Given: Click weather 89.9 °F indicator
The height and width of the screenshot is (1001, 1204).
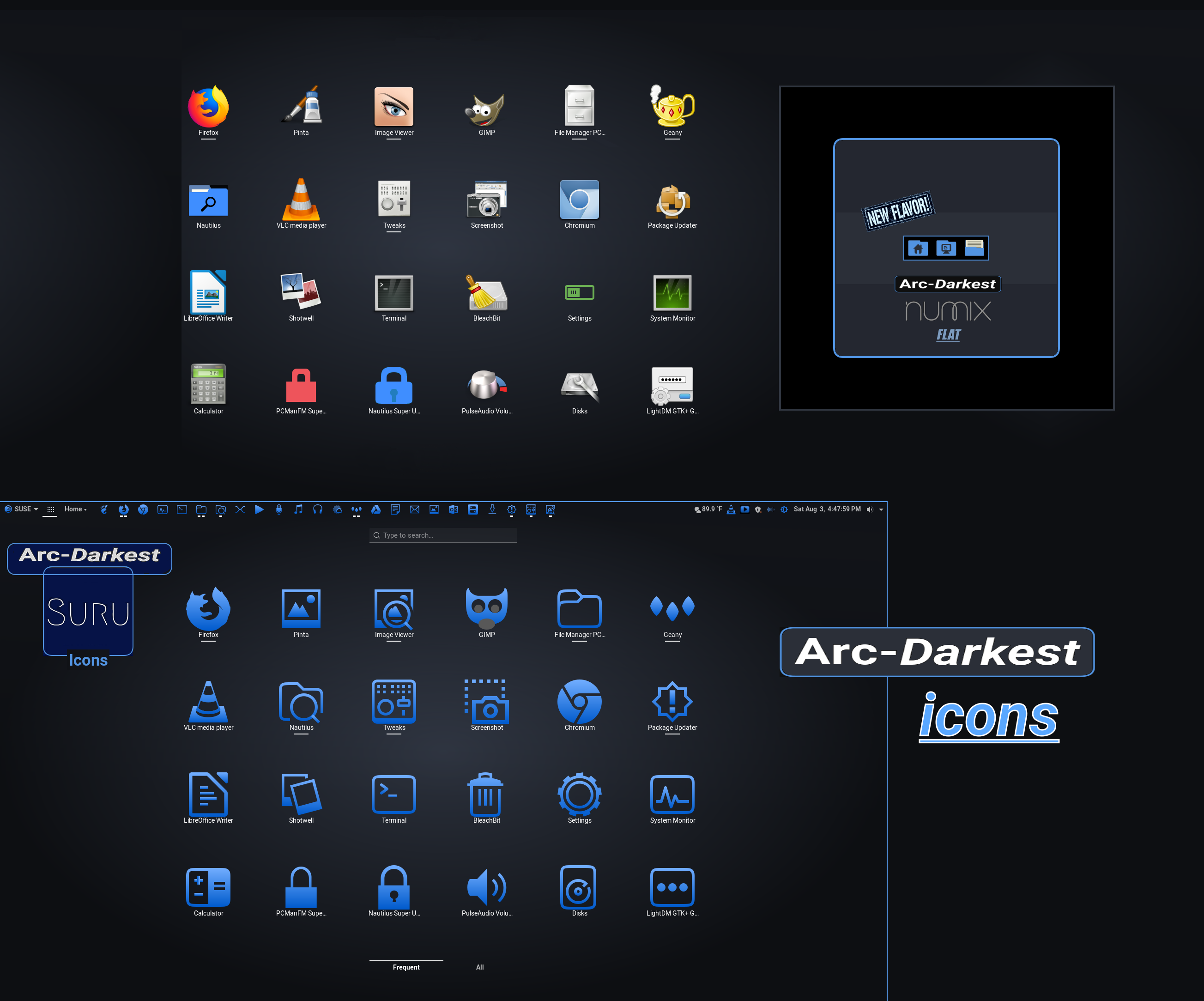Looking at the screenshot, I should [x=708, y=509].
